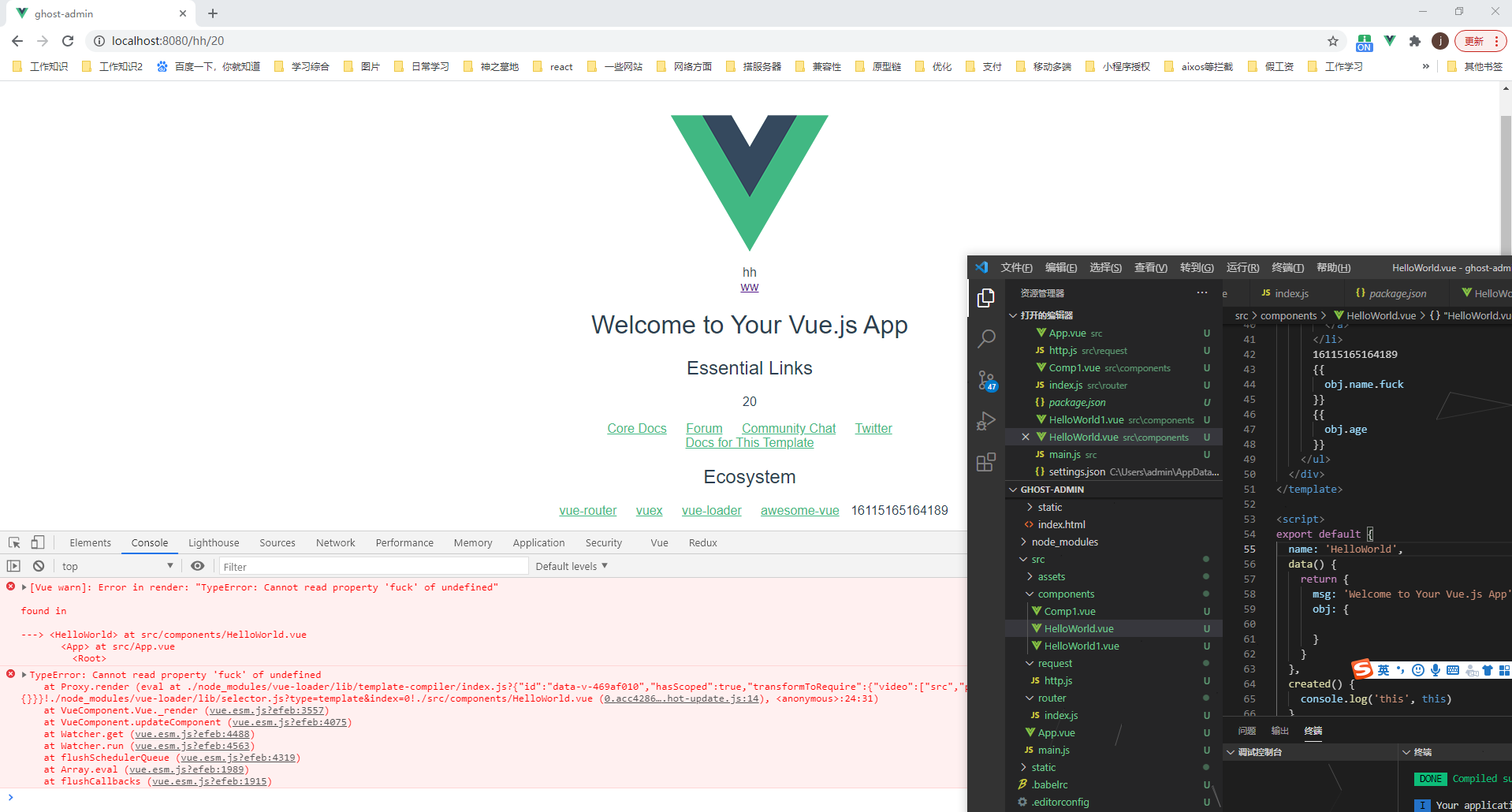
Task: Open the console context top dropdown
Action: [x=117, y=566]
